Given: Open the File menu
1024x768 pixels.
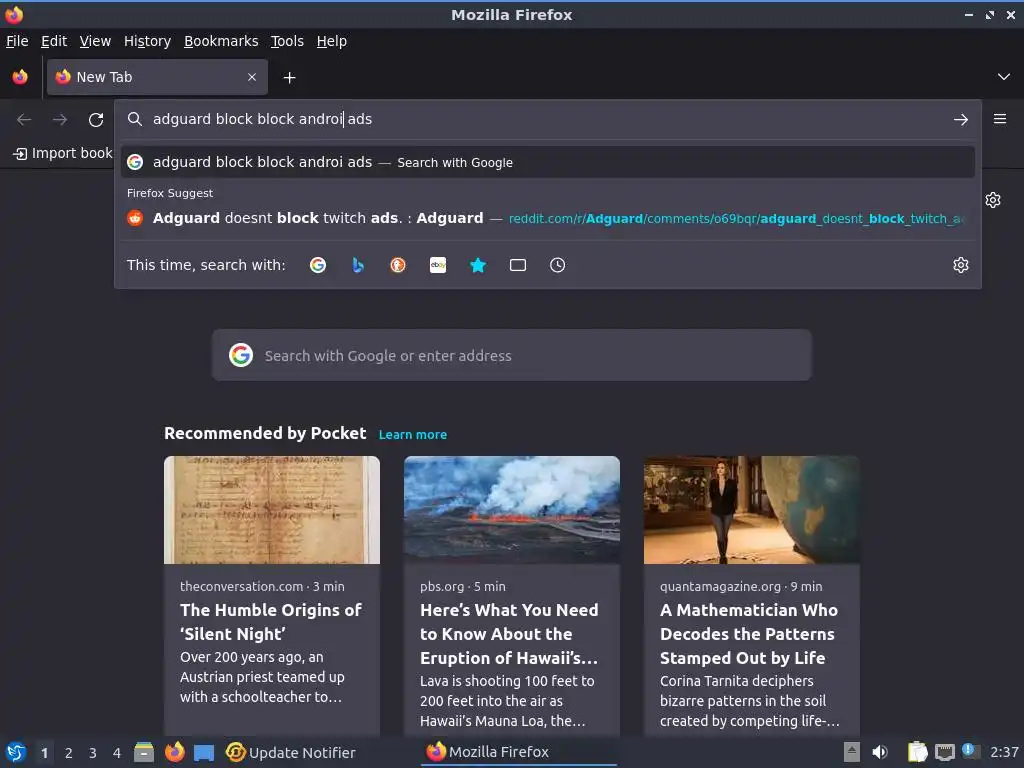Looking at the screenshot, I should pos(17,41).
